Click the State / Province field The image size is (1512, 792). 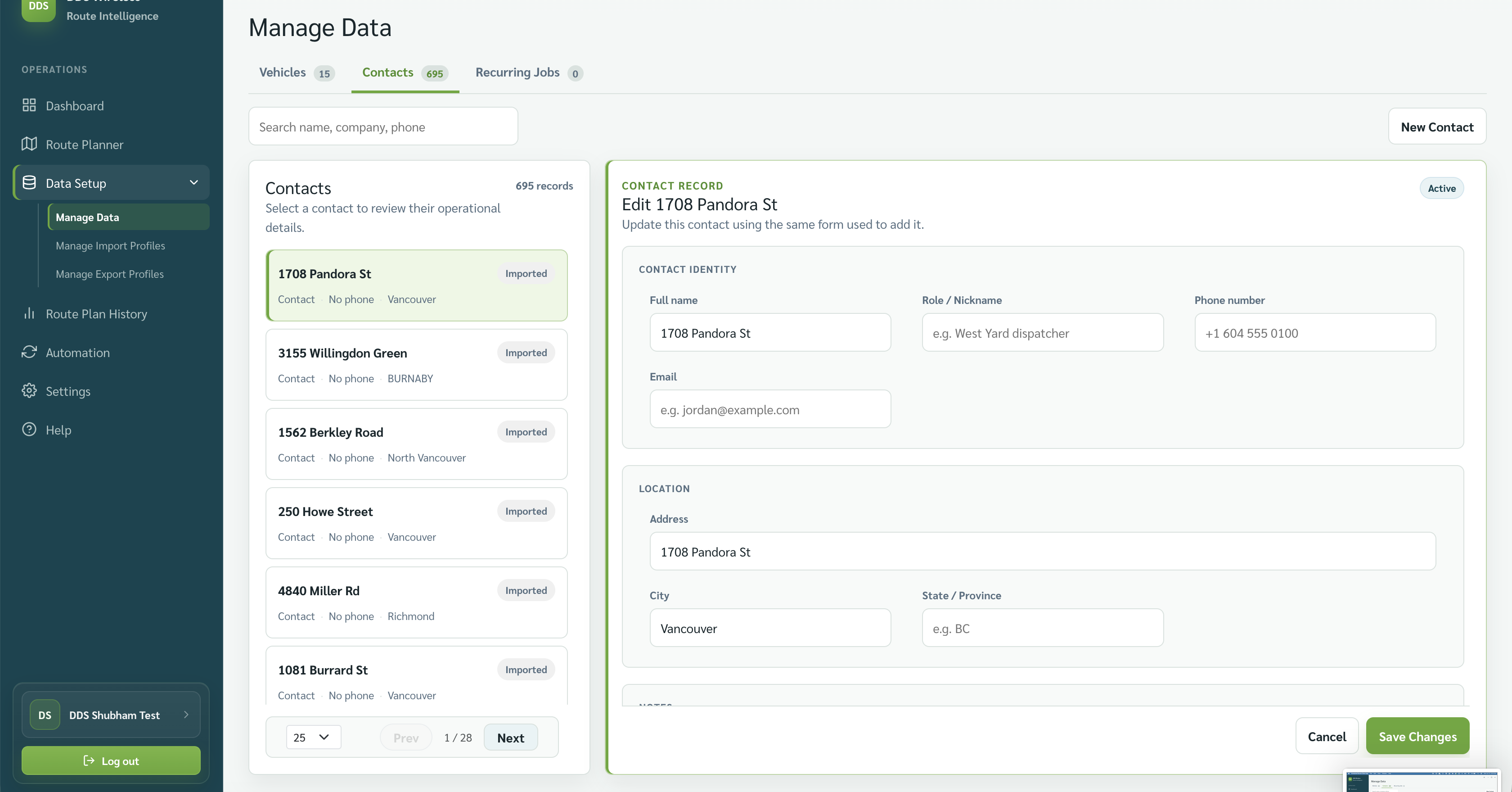click(1043, 628)
